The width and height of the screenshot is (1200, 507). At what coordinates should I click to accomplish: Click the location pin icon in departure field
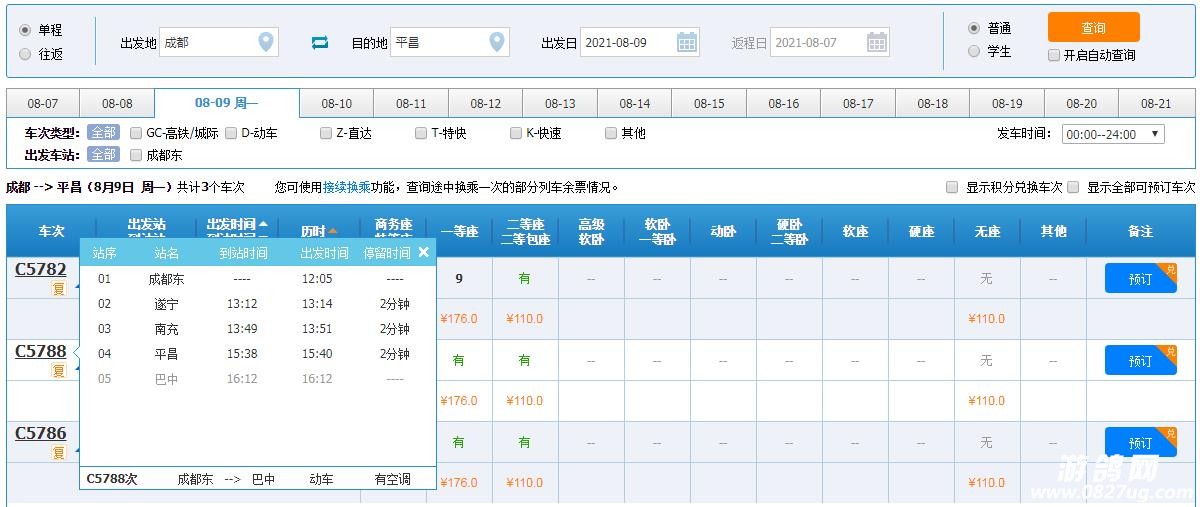point(265,42)
